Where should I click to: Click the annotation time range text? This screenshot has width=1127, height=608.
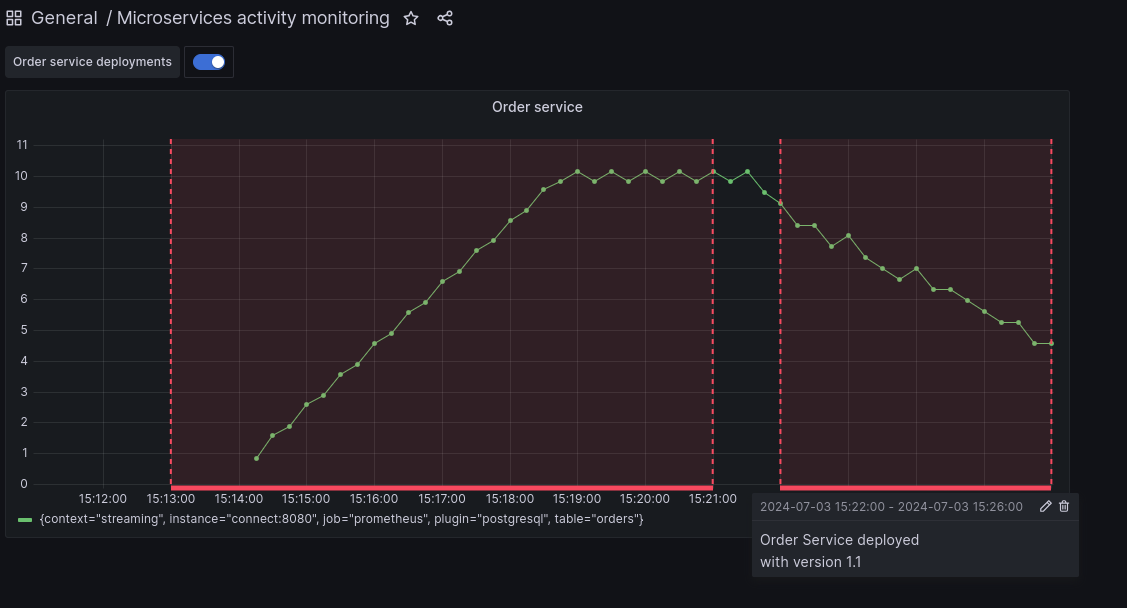[890, 506]
